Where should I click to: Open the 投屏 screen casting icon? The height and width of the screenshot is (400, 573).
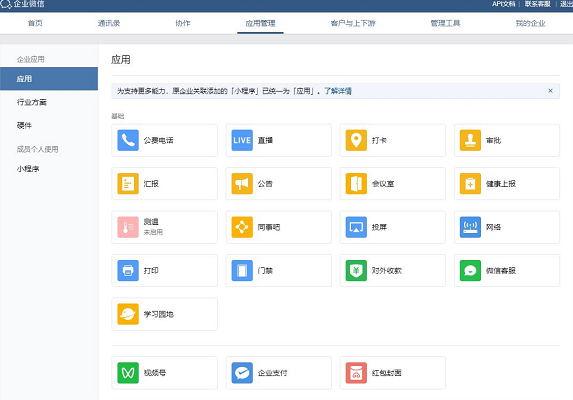tap(356, 227)
